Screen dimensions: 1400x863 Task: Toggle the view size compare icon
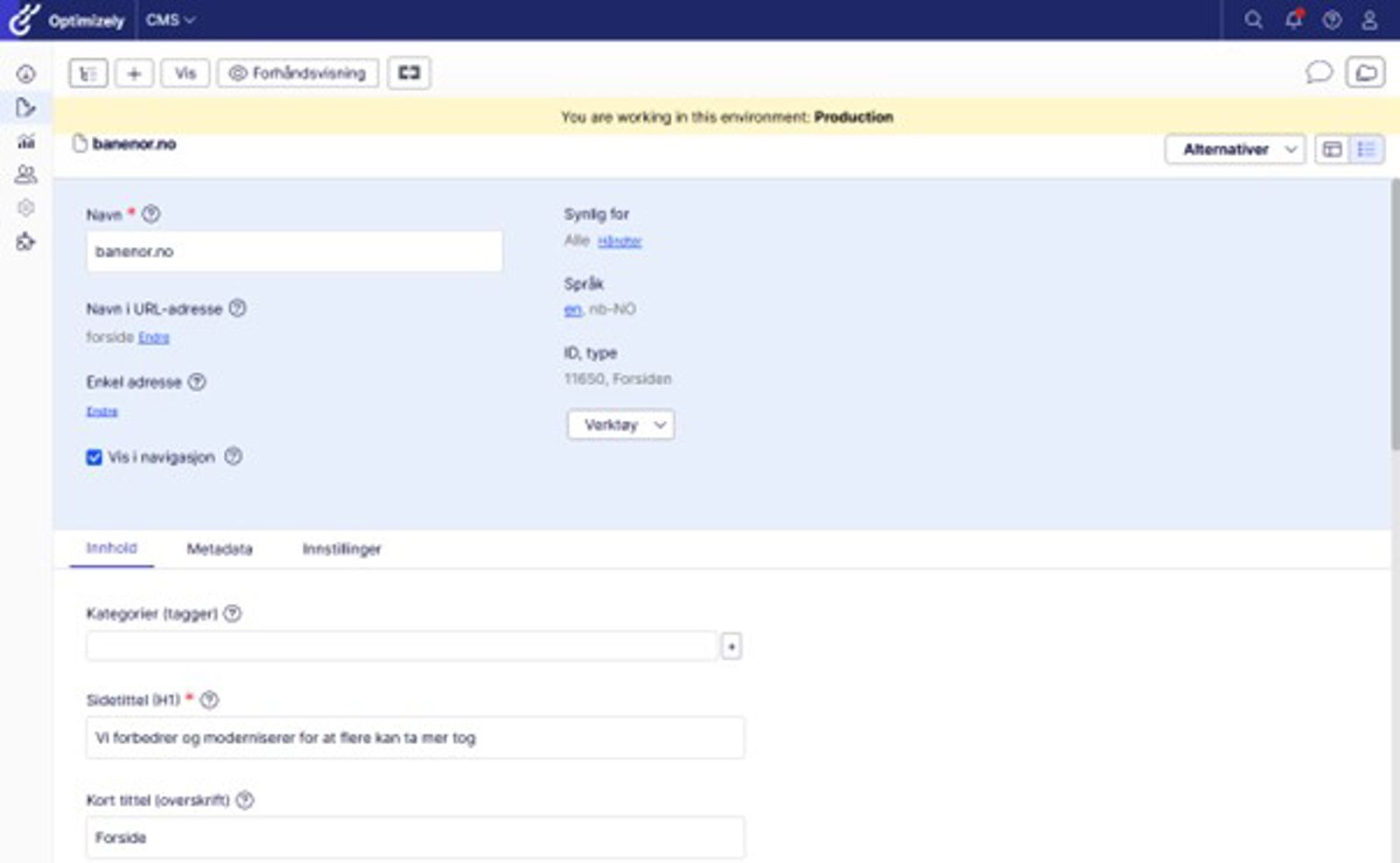pyautogui.click(x=409, y=74)
